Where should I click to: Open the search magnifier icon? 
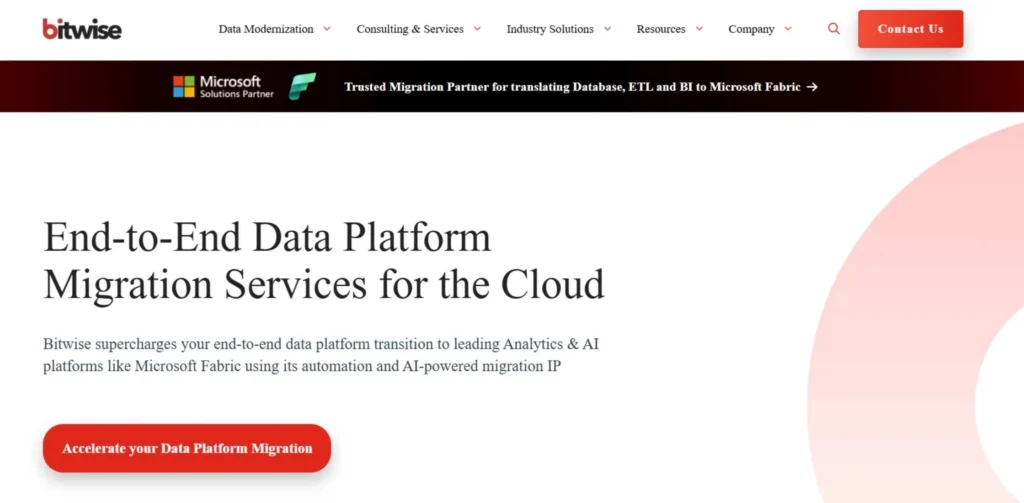click(x=834, y=29)
